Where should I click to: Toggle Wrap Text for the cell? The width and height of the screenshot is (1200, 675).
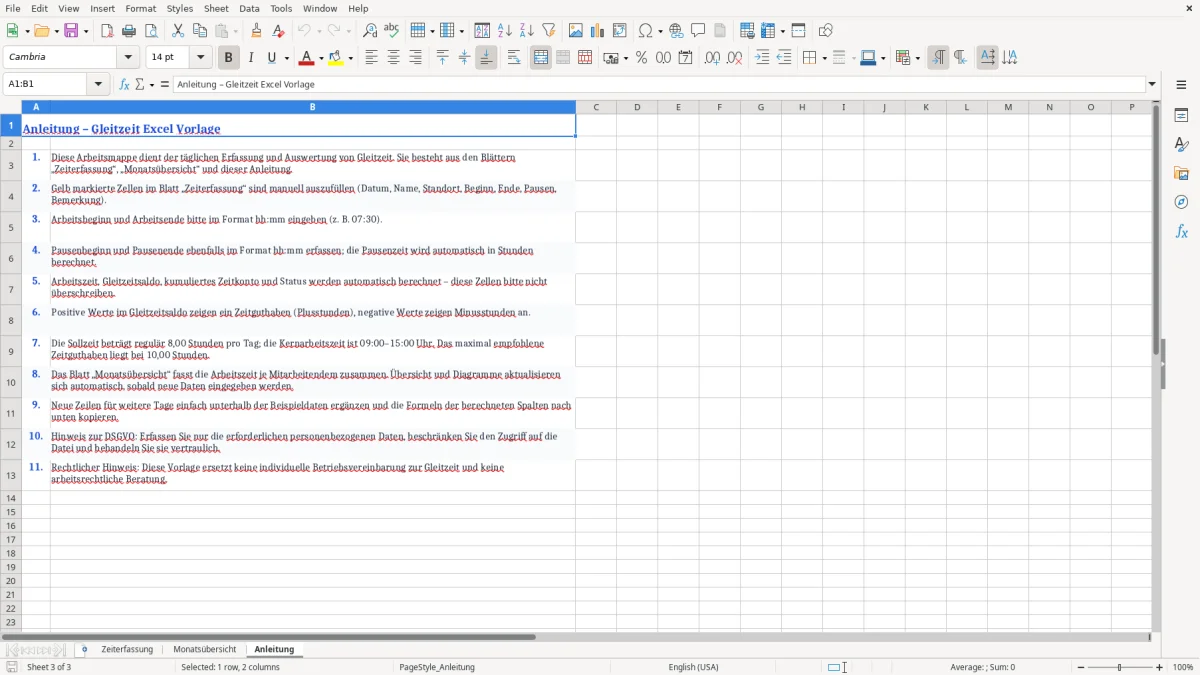513,58
